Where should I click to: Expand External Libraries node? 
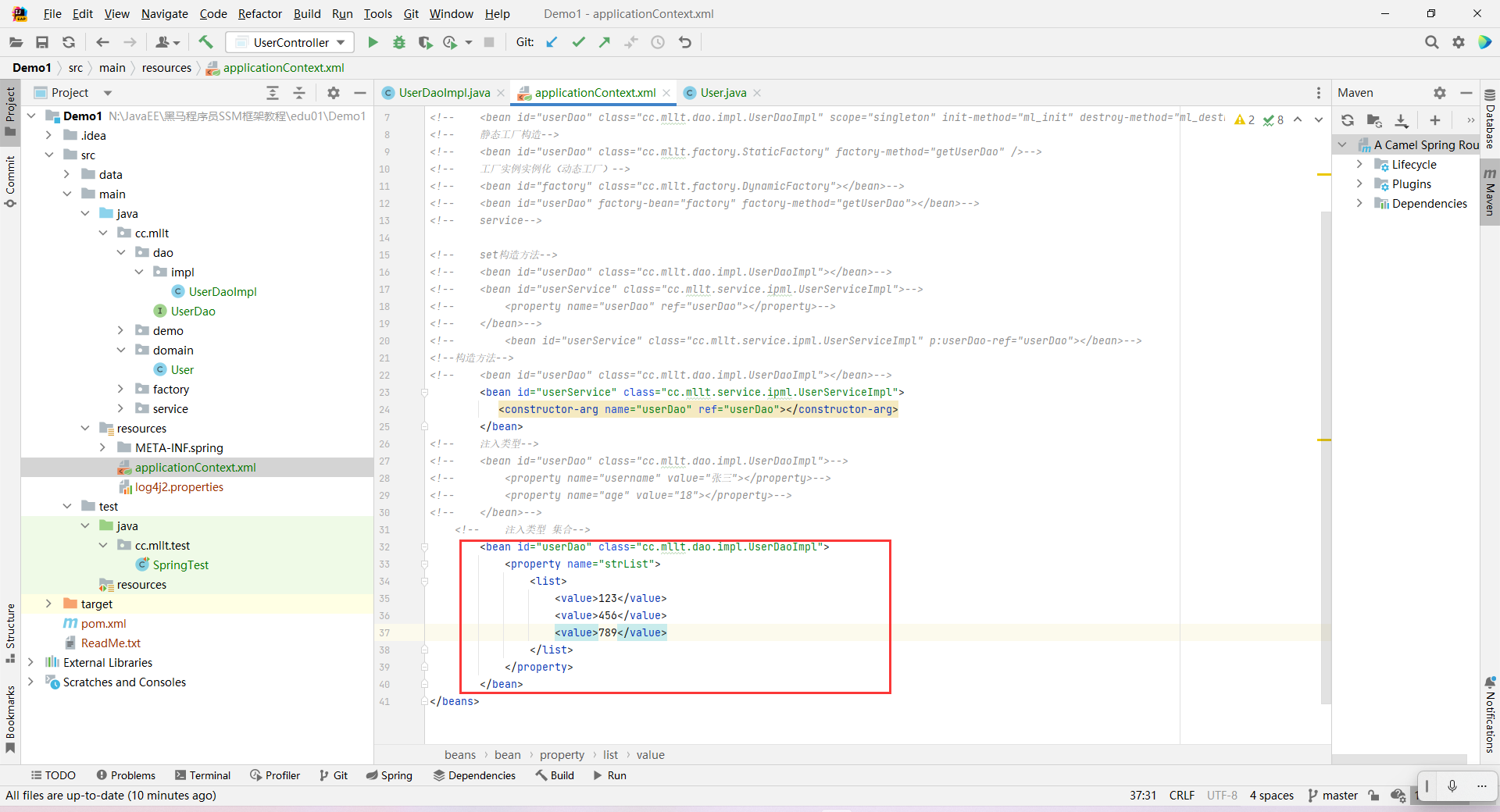(31, 662)
